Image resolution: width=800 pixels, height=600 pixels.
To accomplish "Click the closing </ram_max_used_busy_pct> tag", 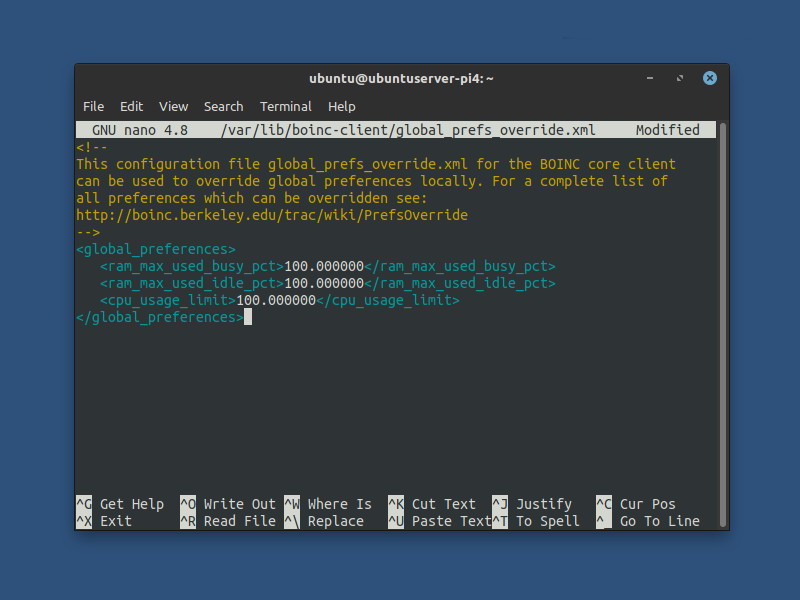I will coord(460,266).
